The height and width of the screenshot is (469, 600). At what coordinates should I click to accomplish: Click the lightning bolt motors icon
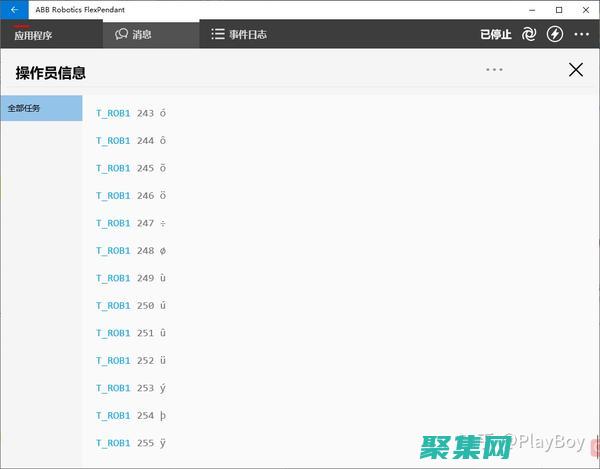[555, 34]
